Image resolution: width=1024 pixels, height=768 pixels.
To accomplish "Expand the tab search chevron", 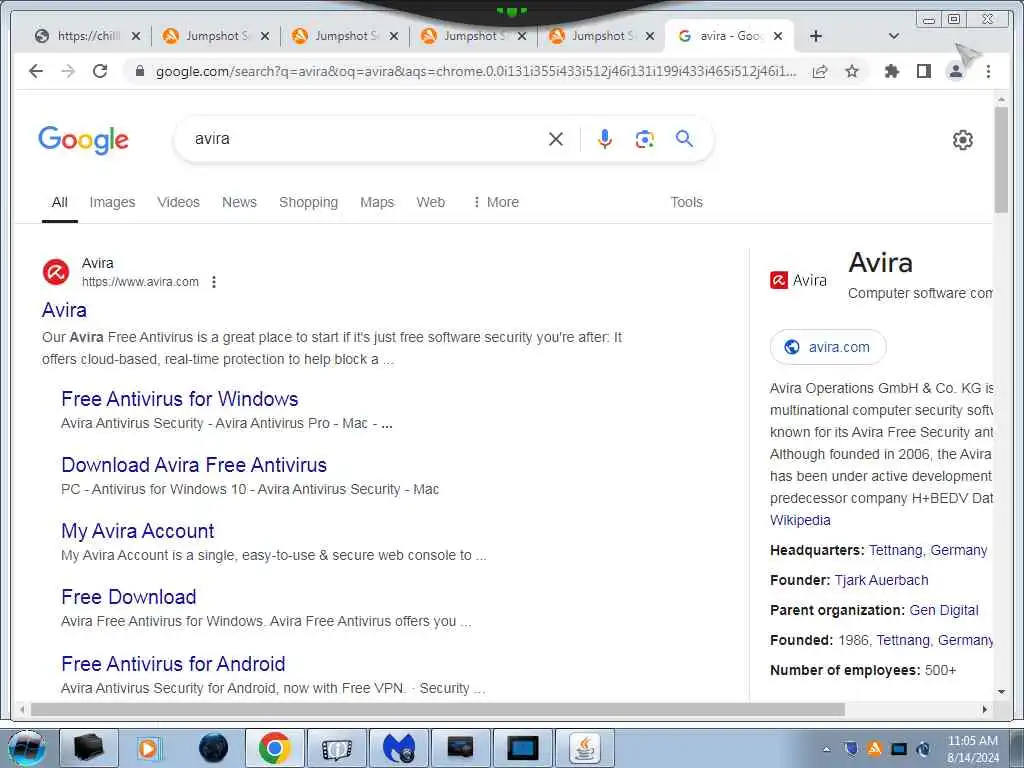I will [x=894, y=36].
